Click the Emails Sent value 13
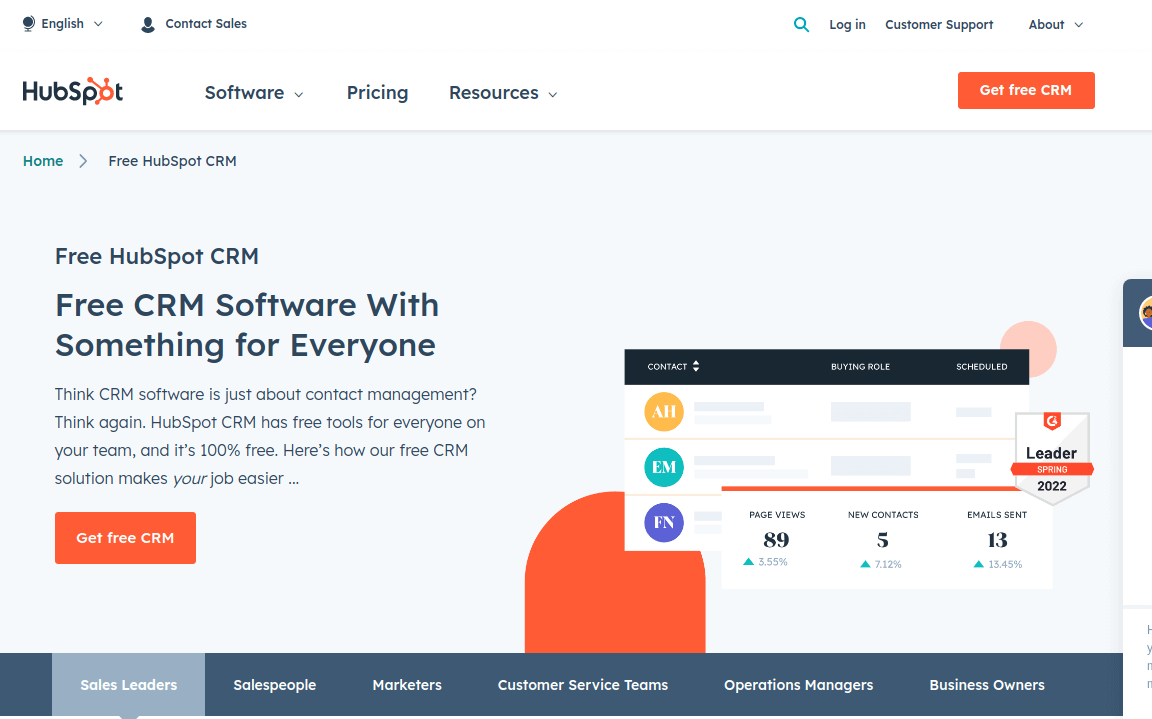The height and width of the screenshot is (719, 1152). (x=997, y=540)
